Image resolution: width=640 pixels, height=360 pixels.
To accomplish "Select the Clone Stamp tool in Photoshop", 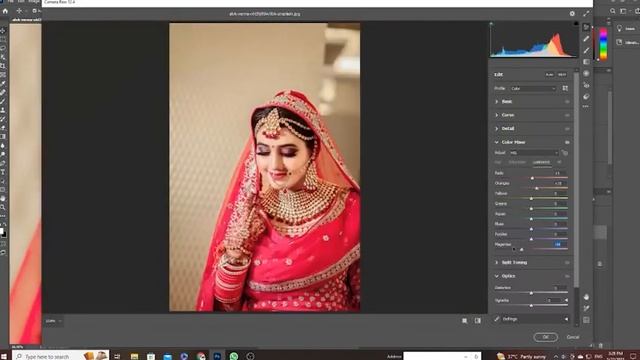I will tap(3, 110).
